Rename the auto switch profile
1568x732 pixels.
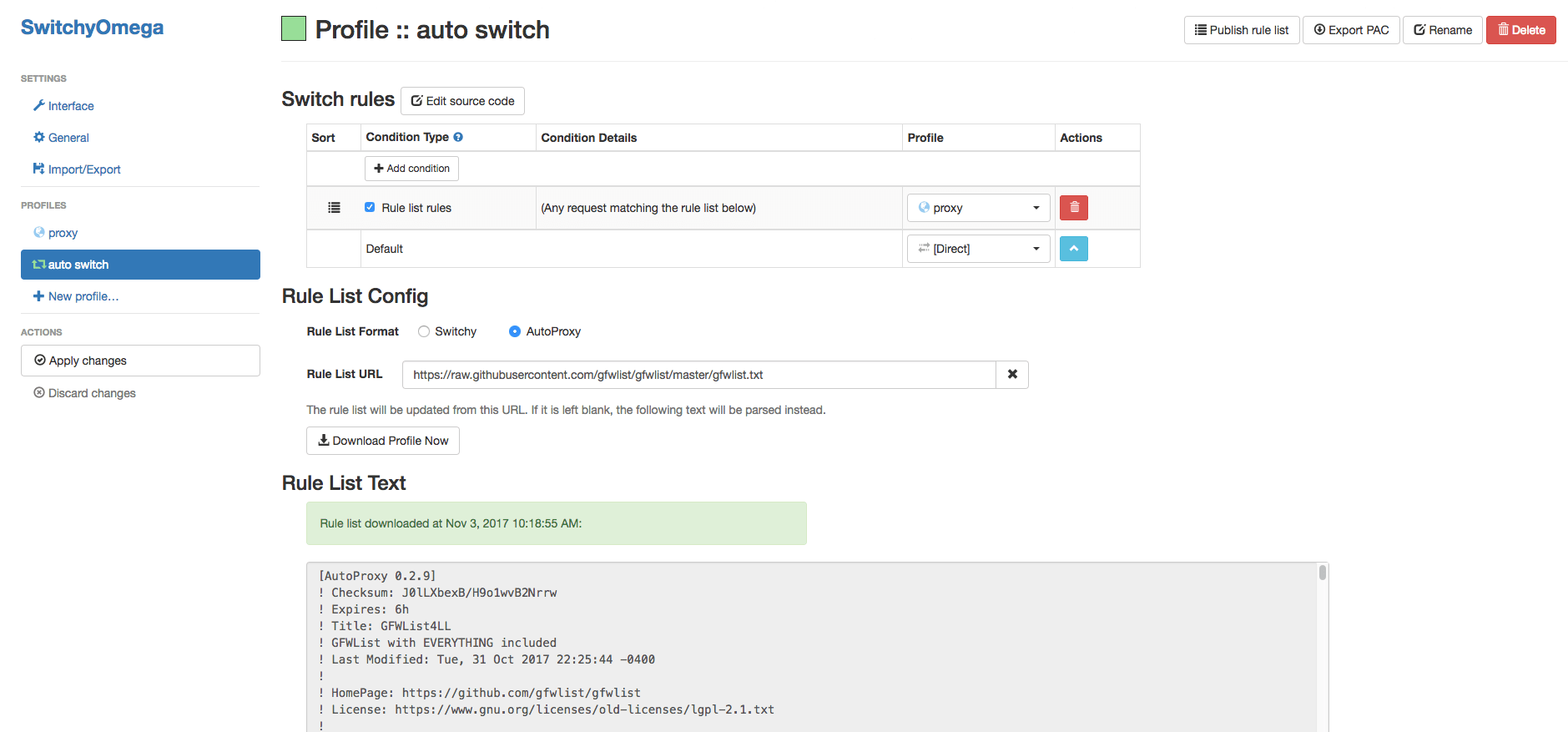[x=1443, y=30]
